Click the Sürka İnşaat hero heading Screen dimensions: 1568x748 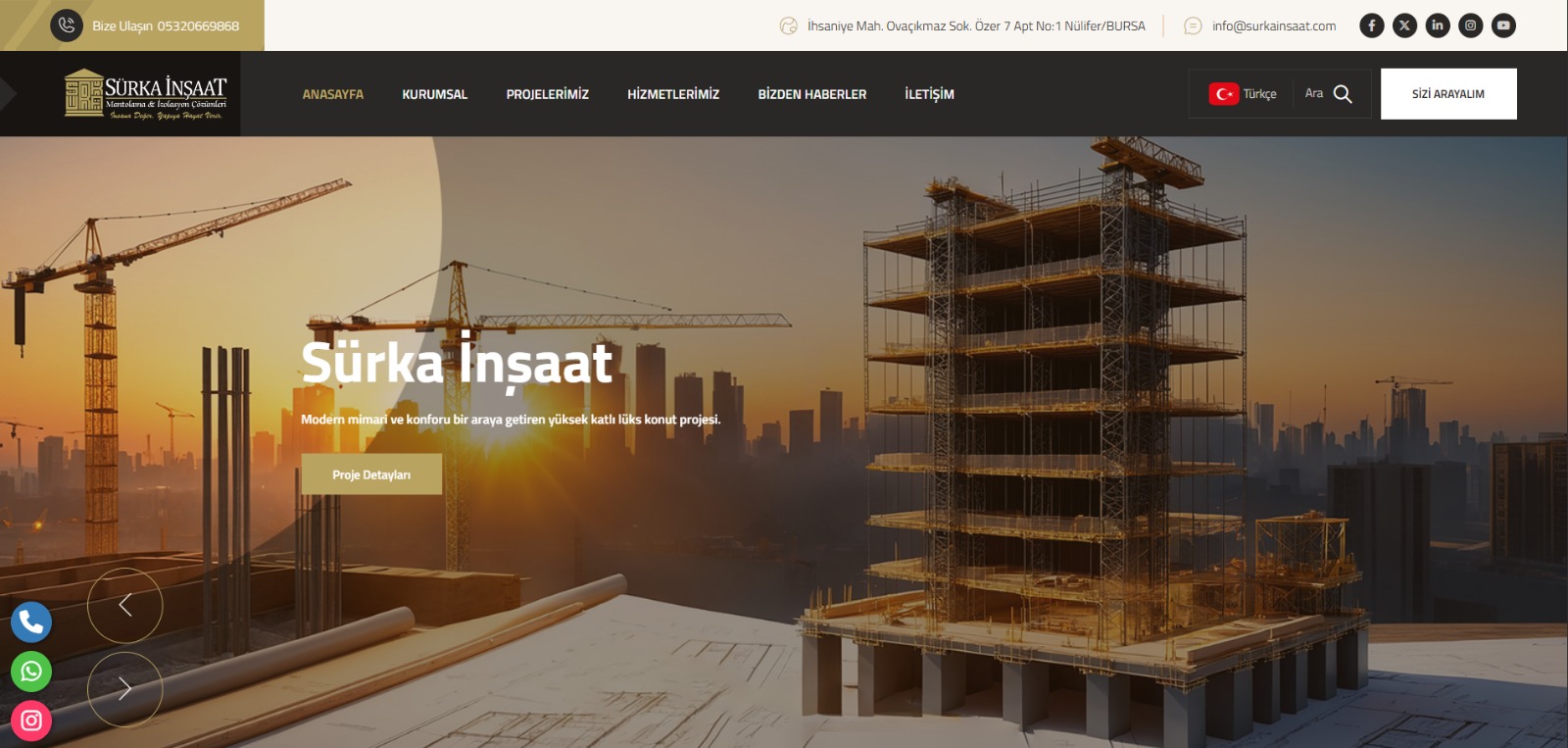(x=457, y=361)
